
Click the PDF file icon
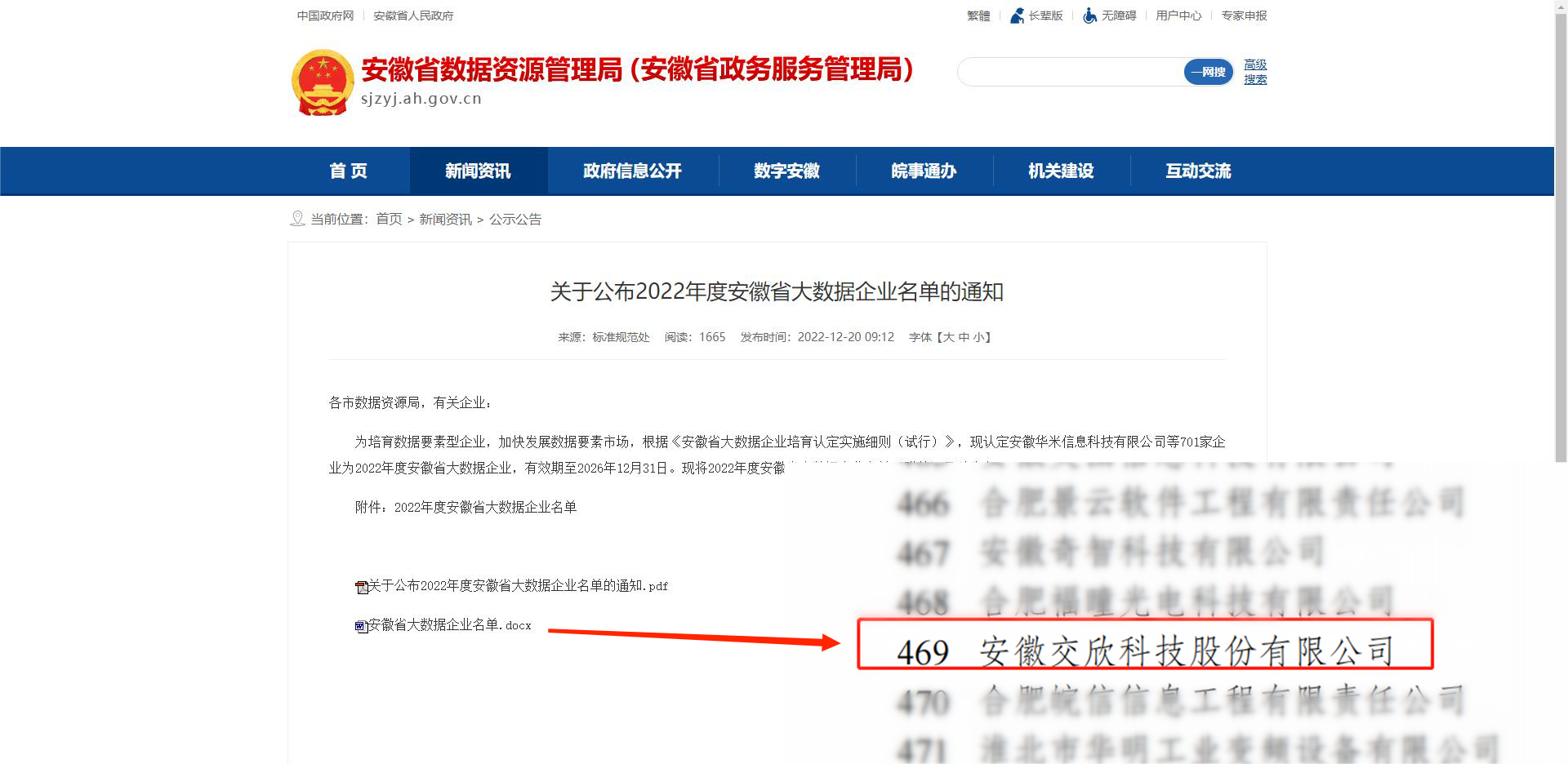click(361, 587)
